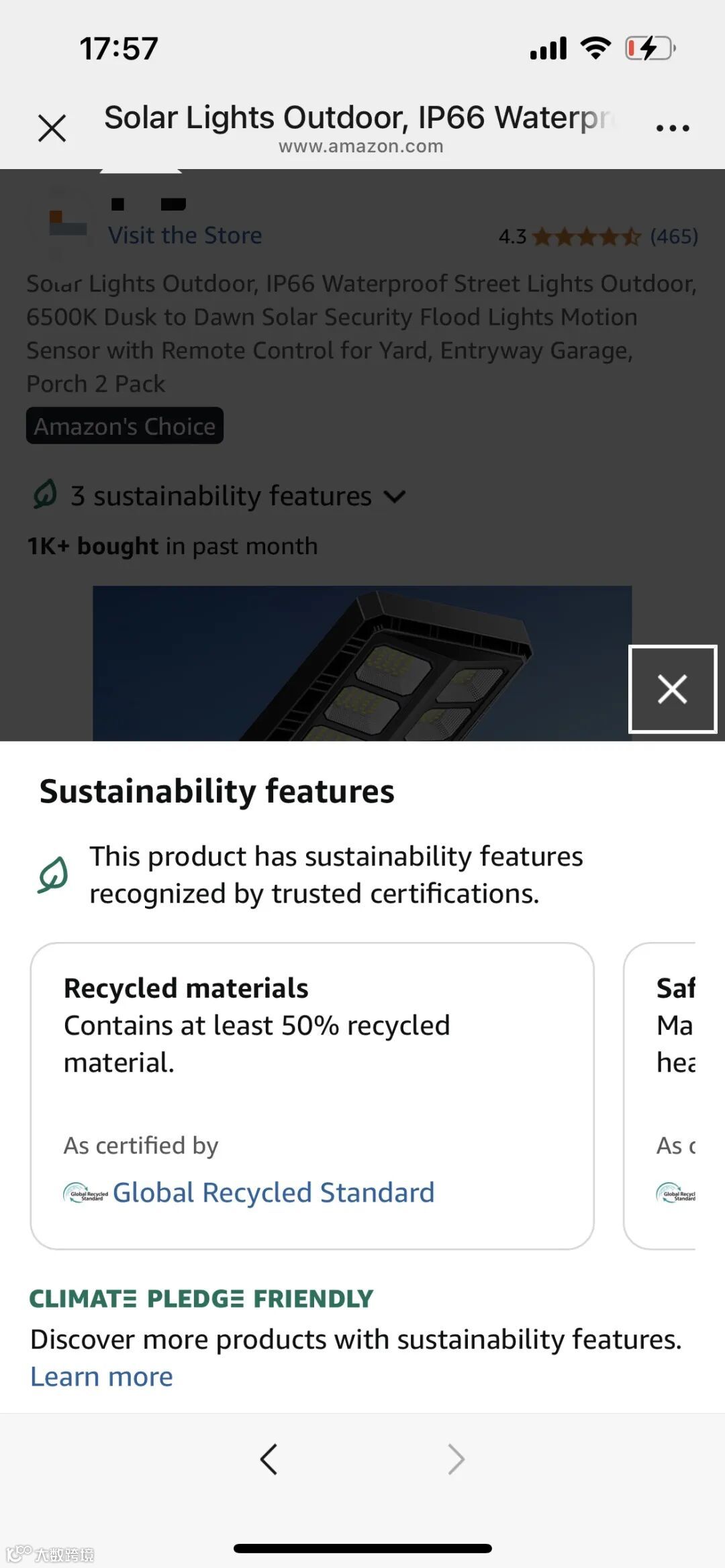Close the in-app browser with X

pyautogui.click(x=52, y=127)
